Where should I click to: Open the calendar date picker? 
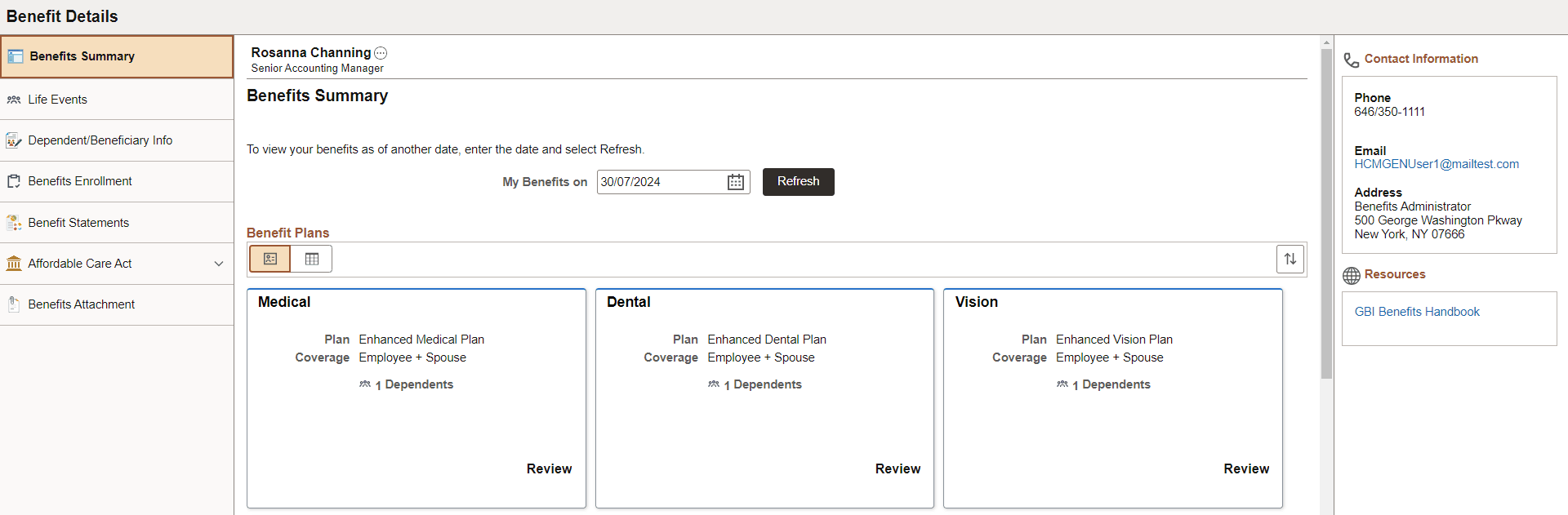pyautogui.click(x=736, y=182)
